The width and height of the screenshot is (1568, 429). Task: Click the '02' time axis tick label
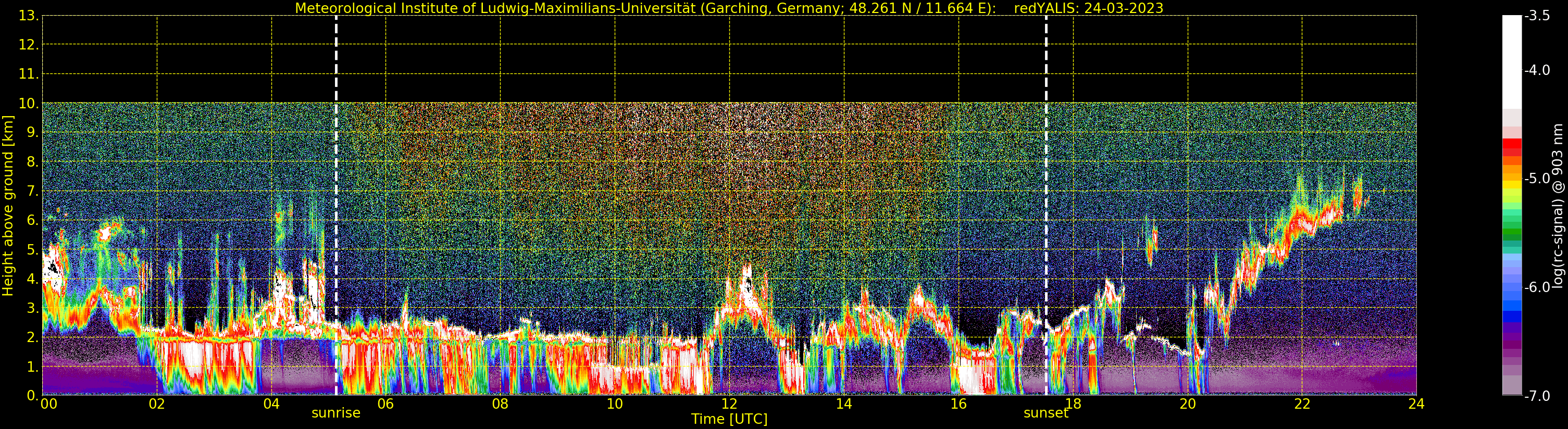(x=157, y=403)
